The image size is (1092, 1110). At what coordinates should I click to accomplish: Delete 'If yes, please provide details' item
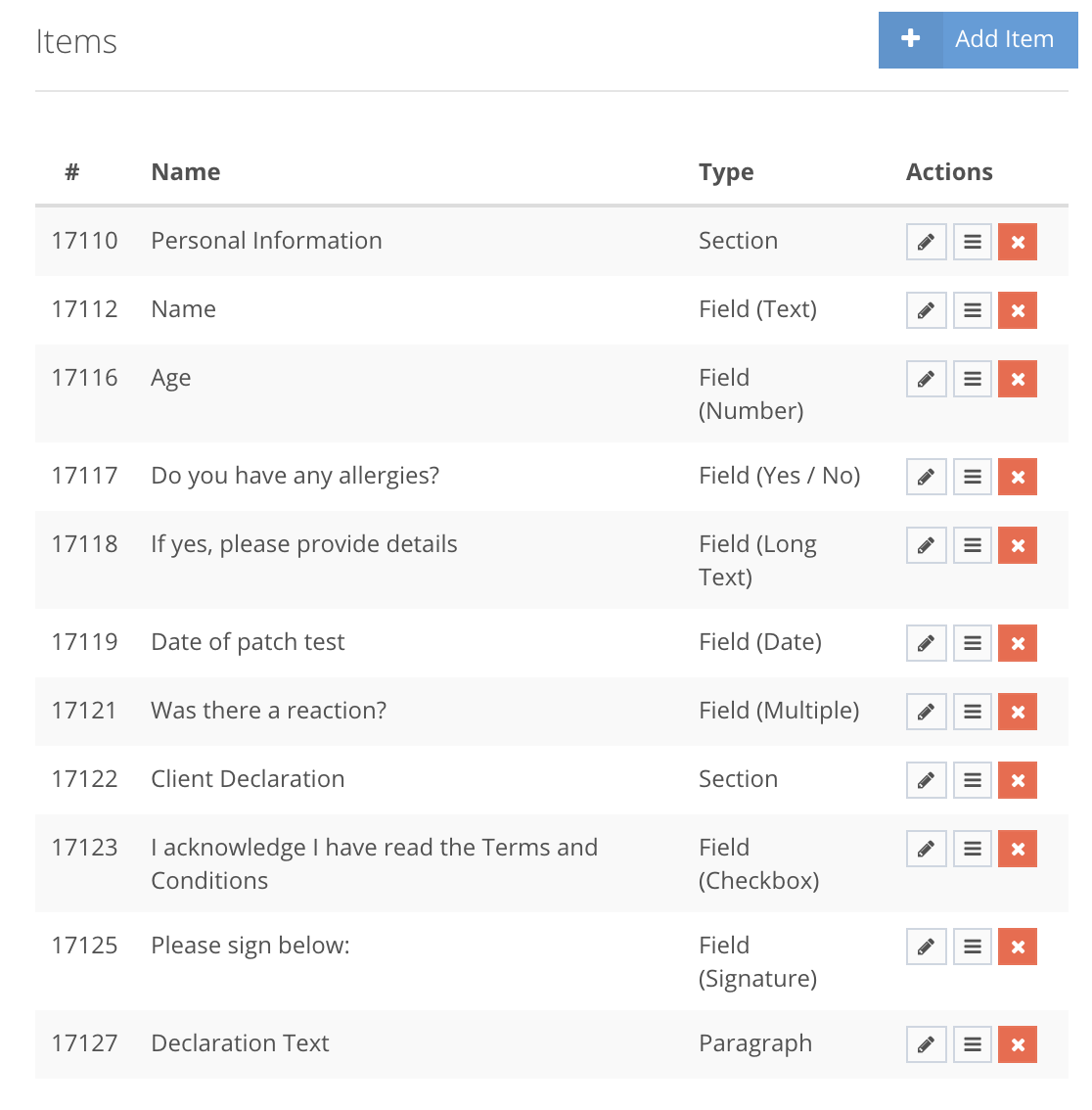click(1018, 545)
